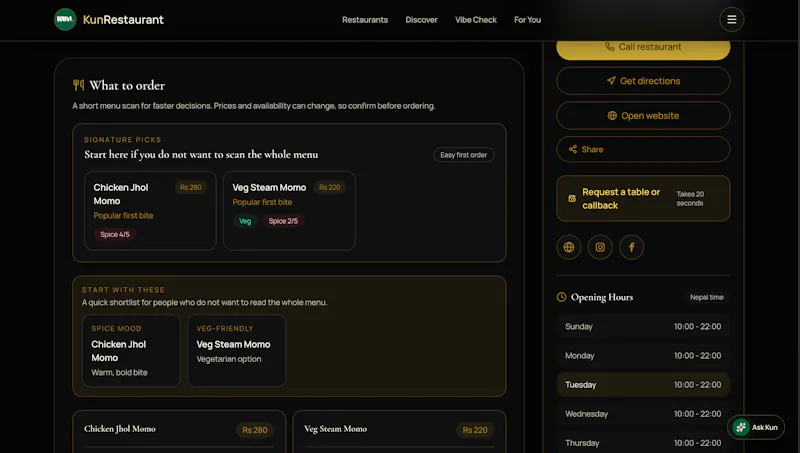Click the KunRestaurant green logo icon
This screenshot has height=453, width=800.
point(65,19)
